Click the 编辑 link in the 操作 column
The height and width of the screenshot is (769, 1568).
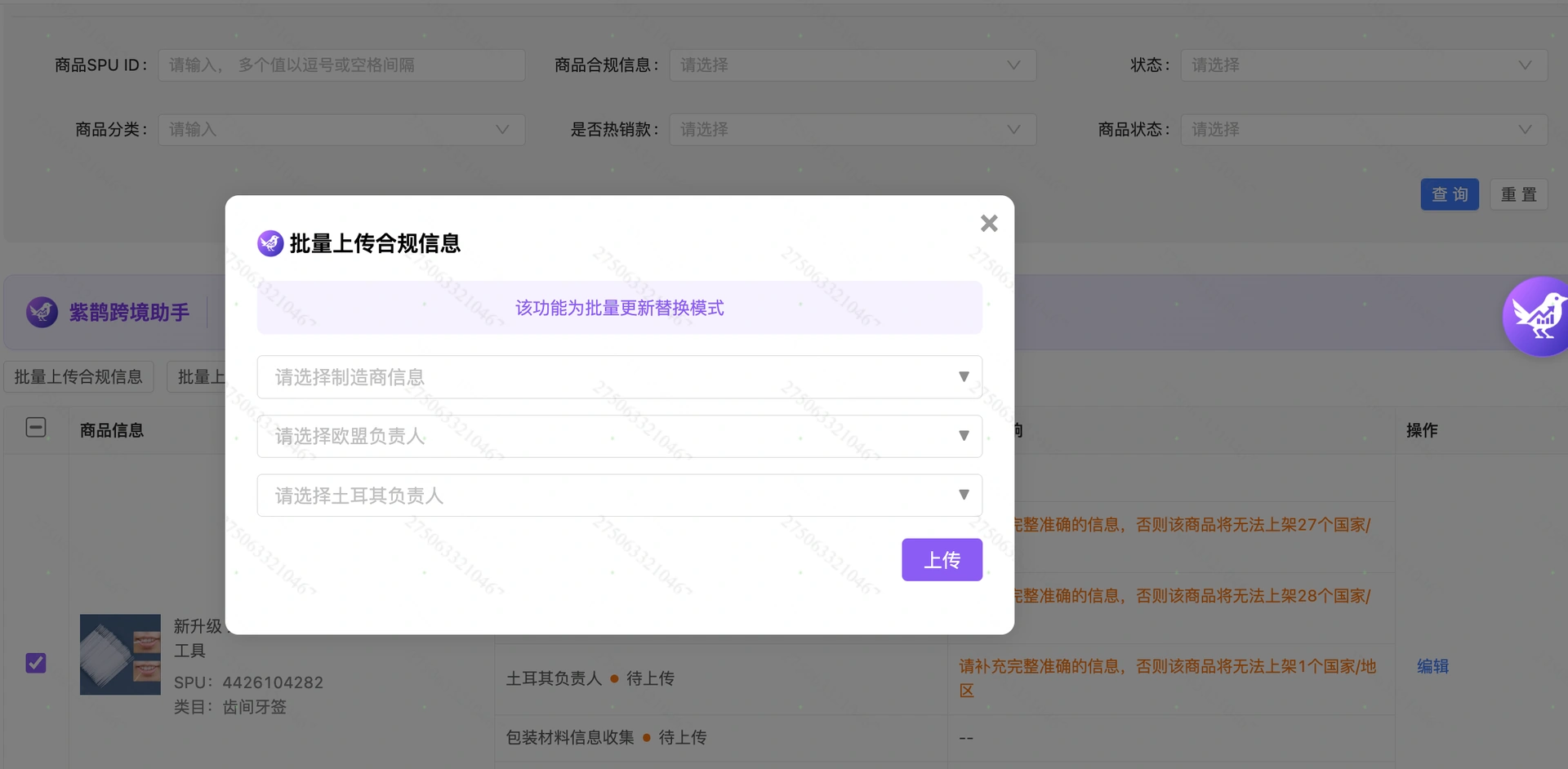[1432, 666]
